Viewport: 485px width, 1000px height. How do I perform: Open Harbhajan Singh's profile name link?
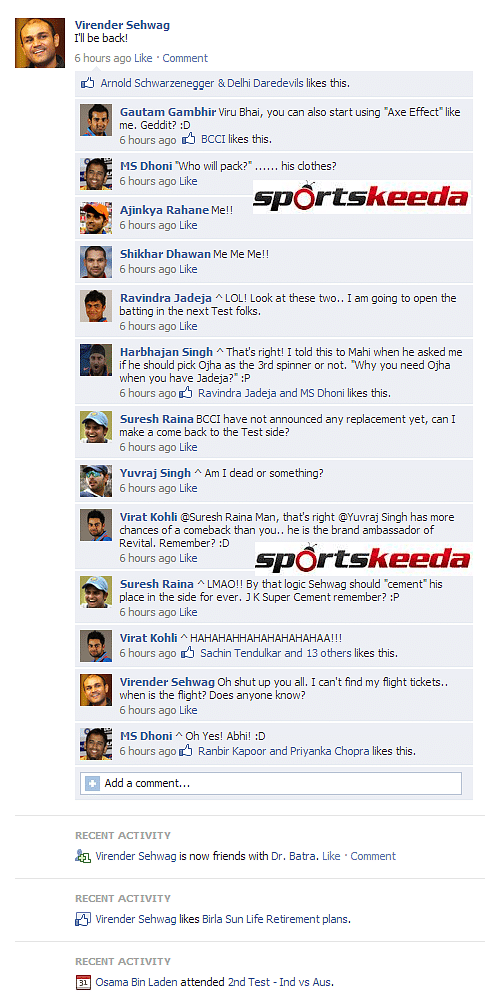tap(167, 352)
